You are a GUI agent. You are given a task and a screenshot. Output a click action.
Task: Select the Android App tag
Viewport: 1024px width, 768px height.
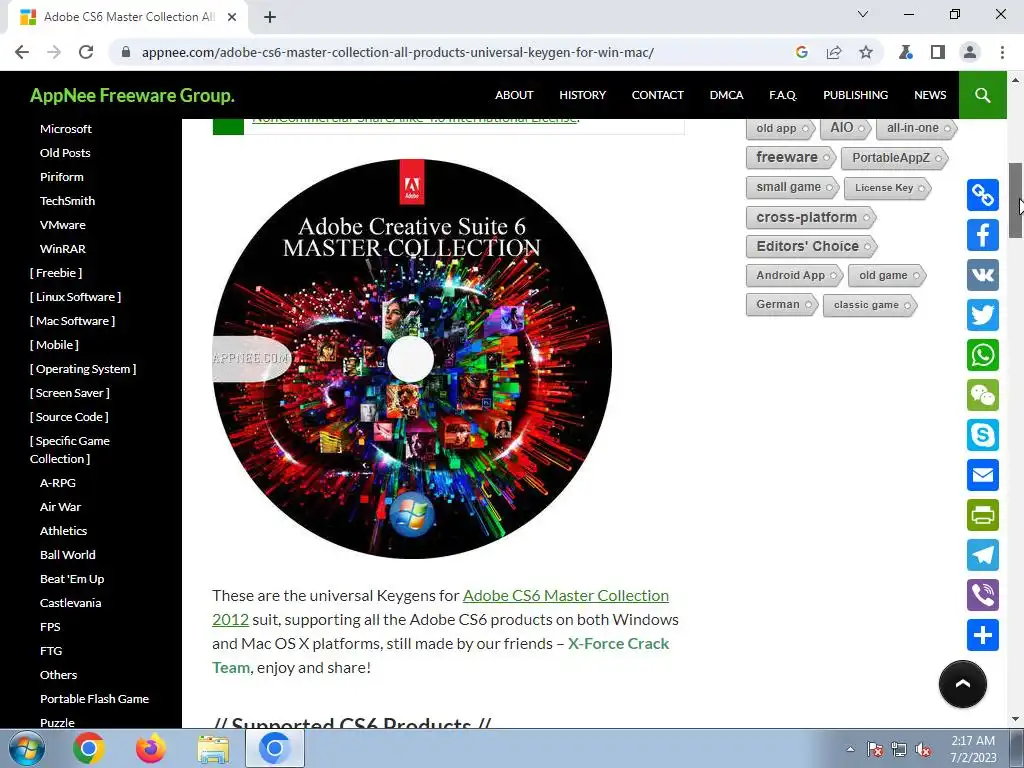click(x=794, y=276)
